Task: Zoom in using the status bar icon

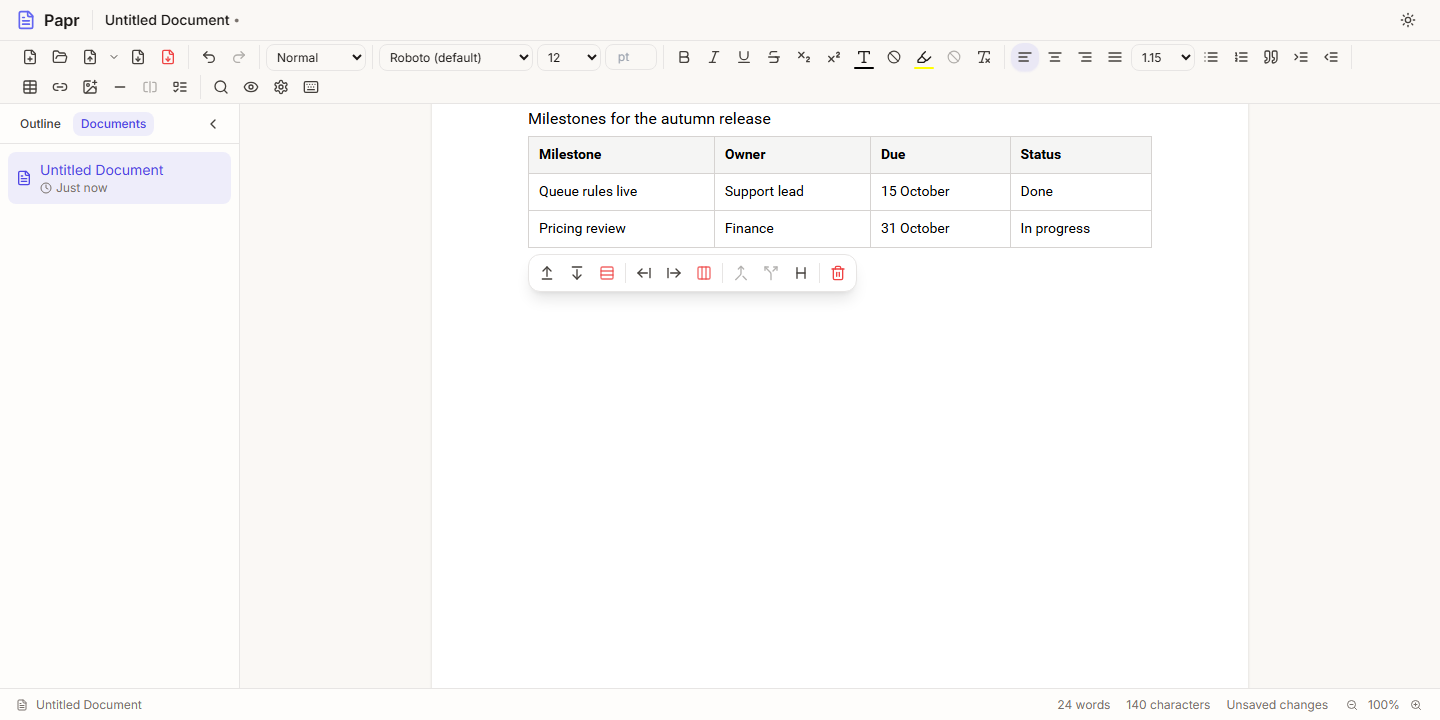Action: click(x=1416, y=705)
